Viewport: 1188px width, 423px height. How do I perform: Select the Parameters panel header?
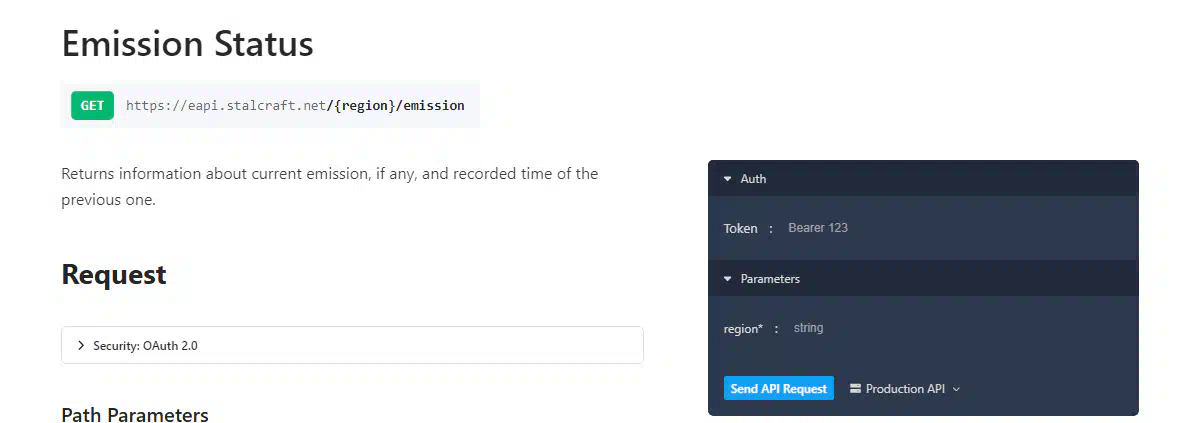[923, 279]
